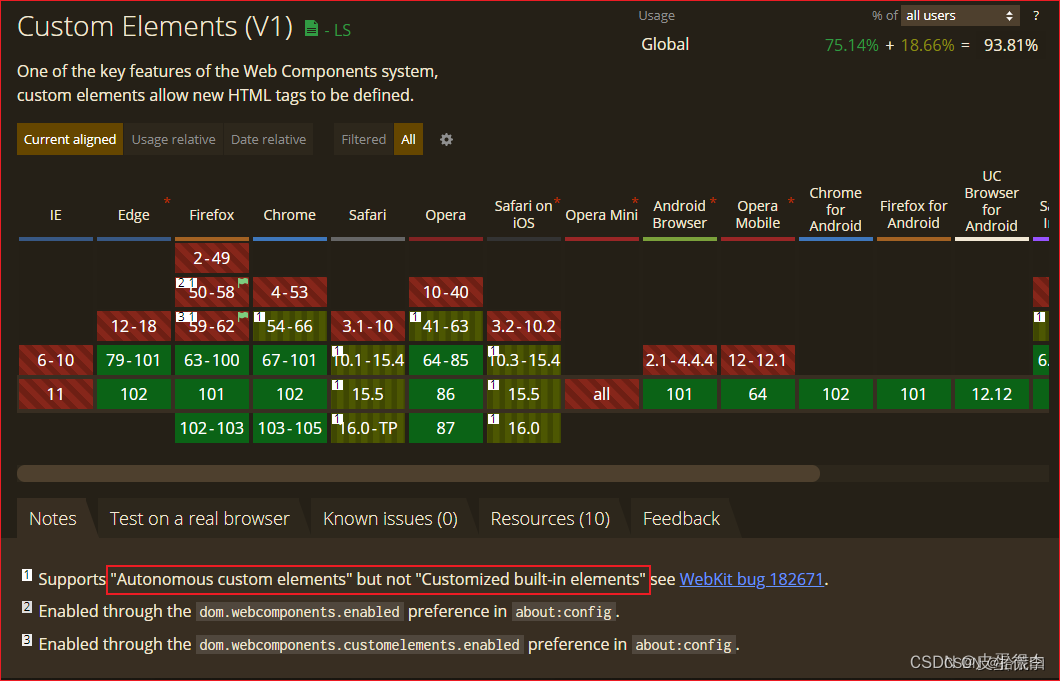1060x681 pixels.
Task: Open the settings gear icon
Action: pyautogui.click(x=446, y=139)
